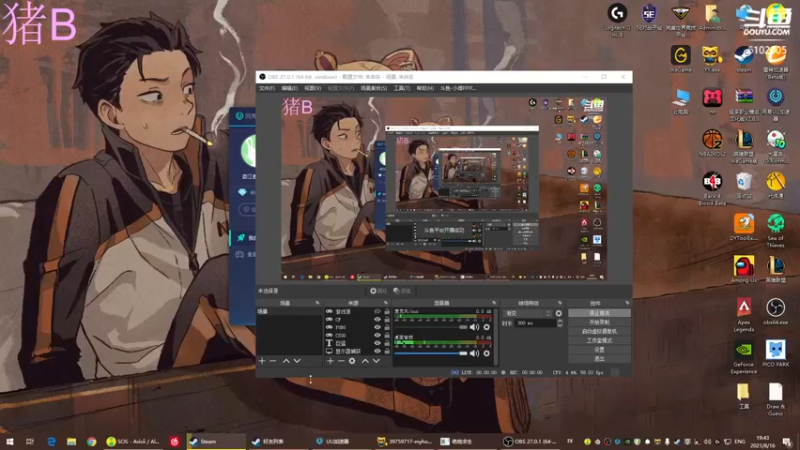Open desktop audio settings gear in the mixer
800x450 pixels.
pyautogui.click(x=487, y=353)
